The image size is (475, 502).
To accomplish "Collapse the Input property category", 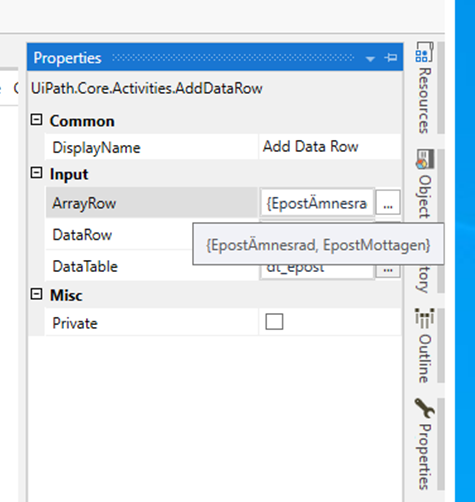I will coord(36,173).
